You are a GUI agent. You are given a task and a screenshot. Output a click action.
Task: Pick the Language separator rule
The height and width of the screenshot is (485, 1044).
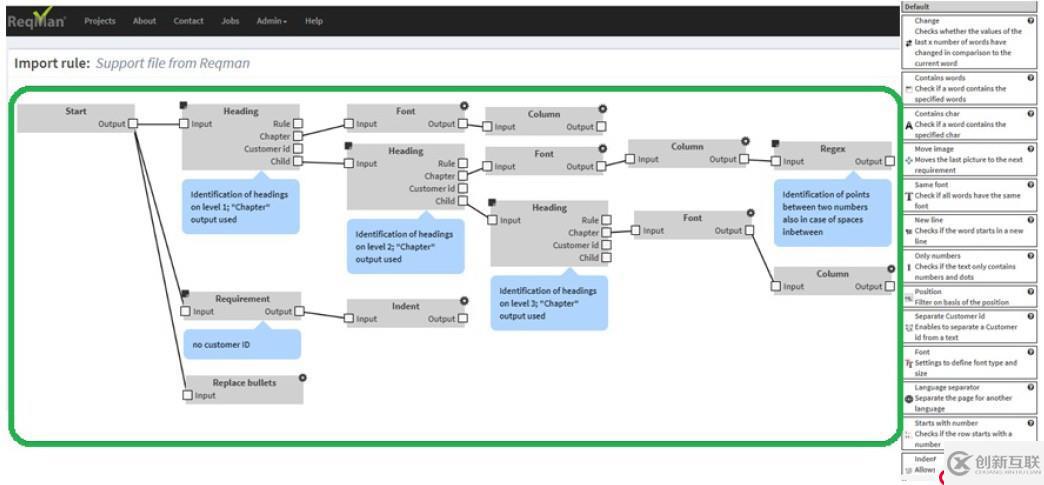(969, 398)
